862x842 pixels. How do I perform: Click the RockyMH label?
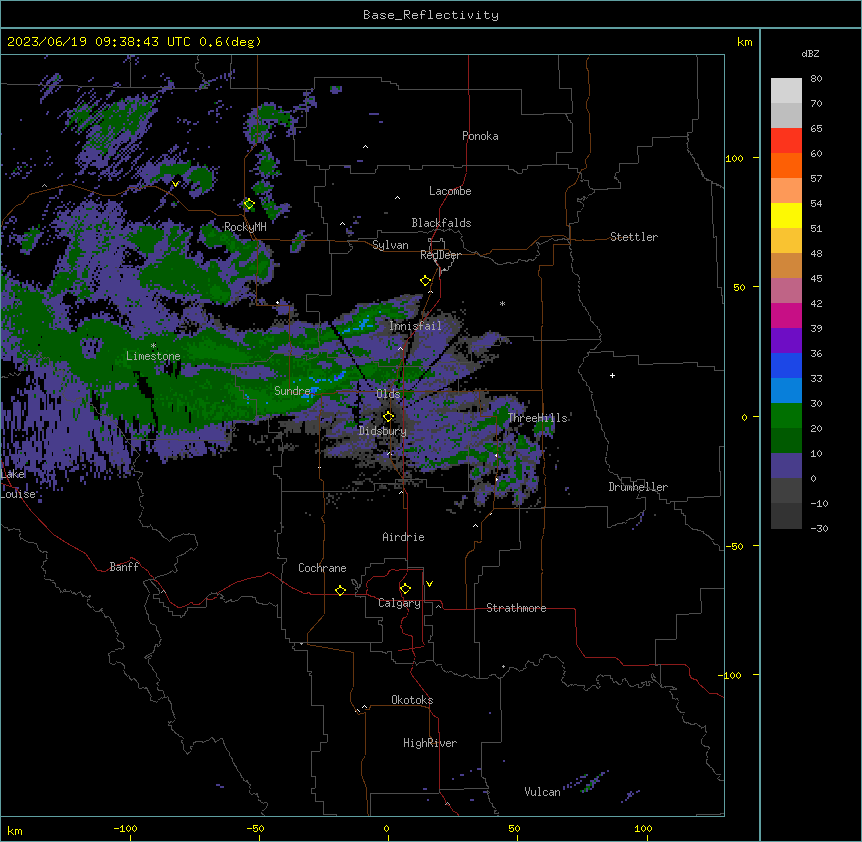tap(245, 227)
